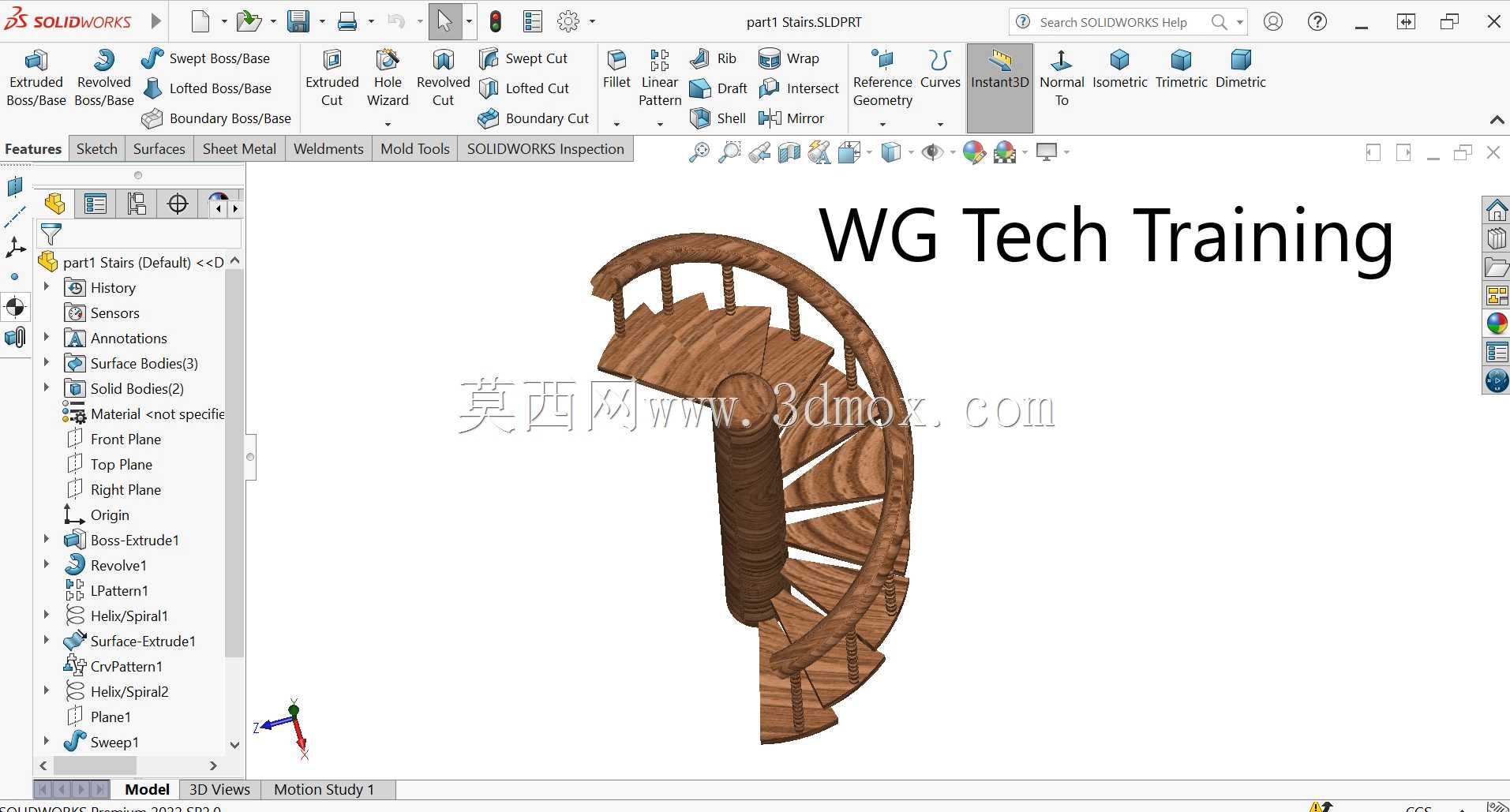Click the Search SOLIDWORKS Help field
This screenshot has height=812, width=1510.
pos(1114,22)
